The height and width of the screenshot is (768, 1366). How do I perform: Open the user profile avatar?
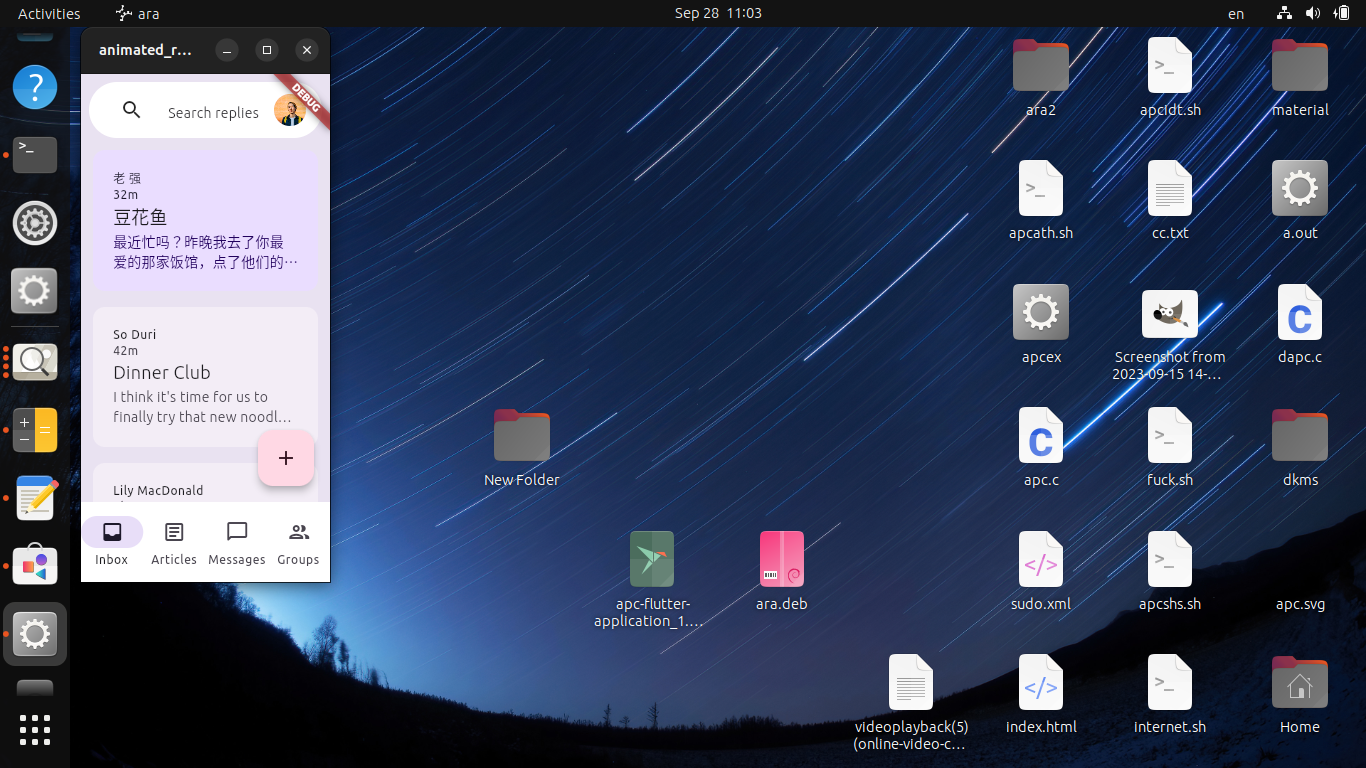click(x=289, y=111)
